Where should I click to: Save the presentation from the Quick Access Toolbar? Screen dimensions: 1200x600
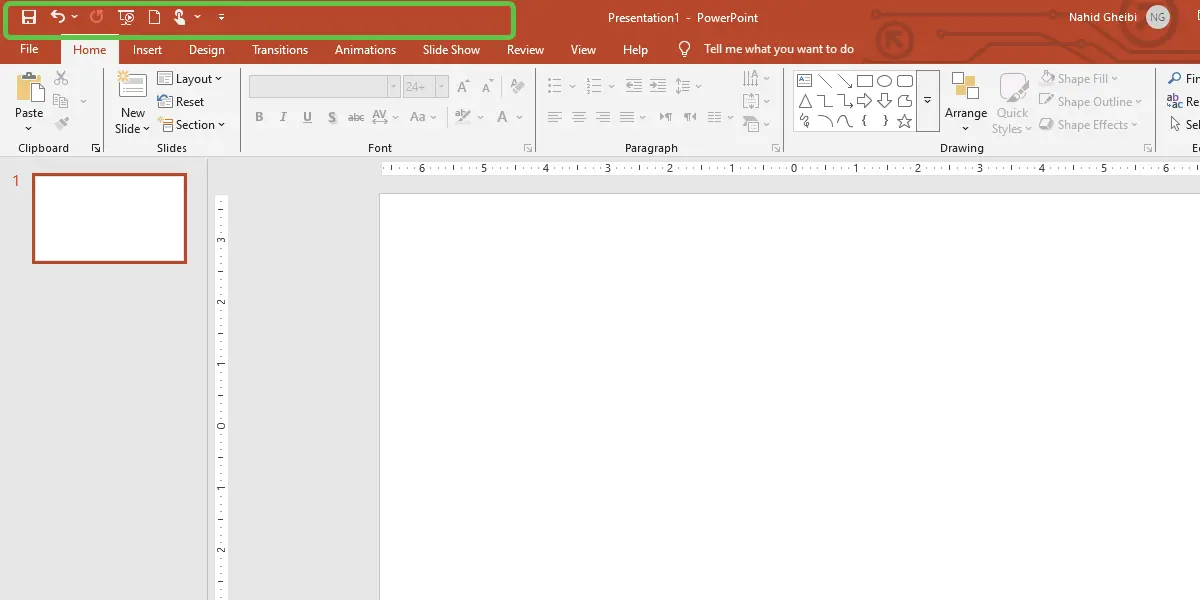[x=29, y=17]
